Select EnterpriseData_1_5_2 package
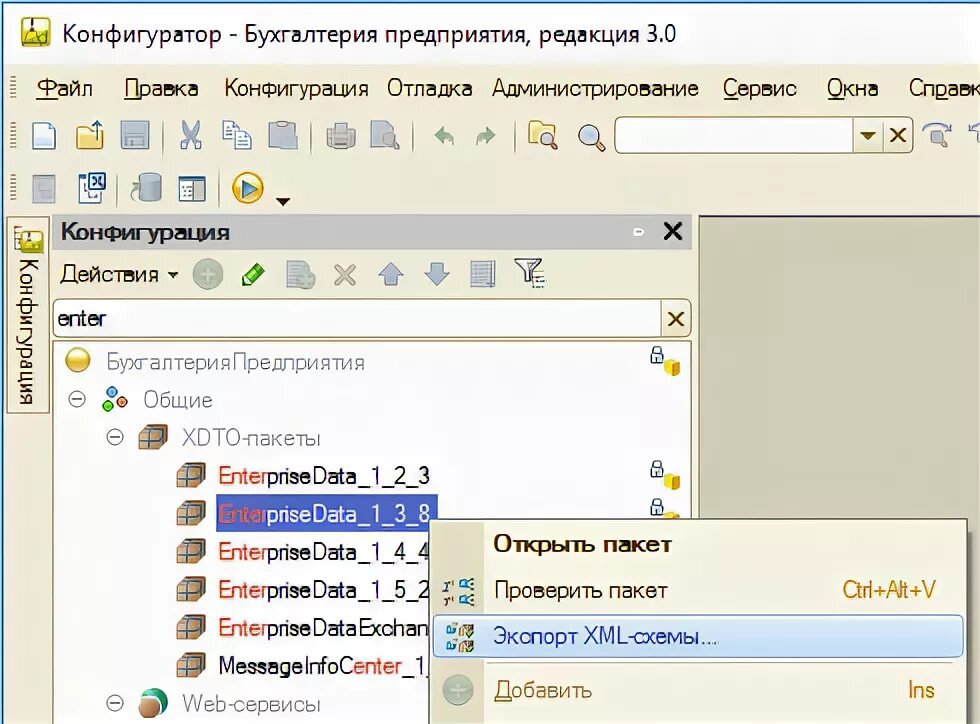Viewport: 980px width, 724px height. (x=323, y=590)
